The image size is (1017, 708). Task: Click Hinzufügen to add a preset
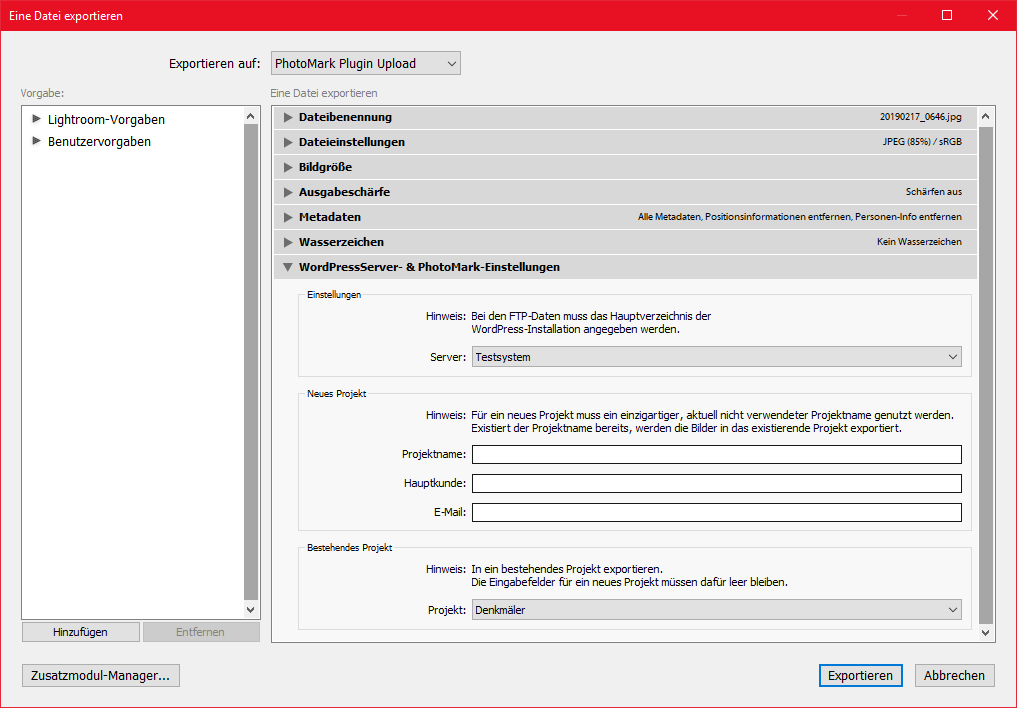(80, 632)
